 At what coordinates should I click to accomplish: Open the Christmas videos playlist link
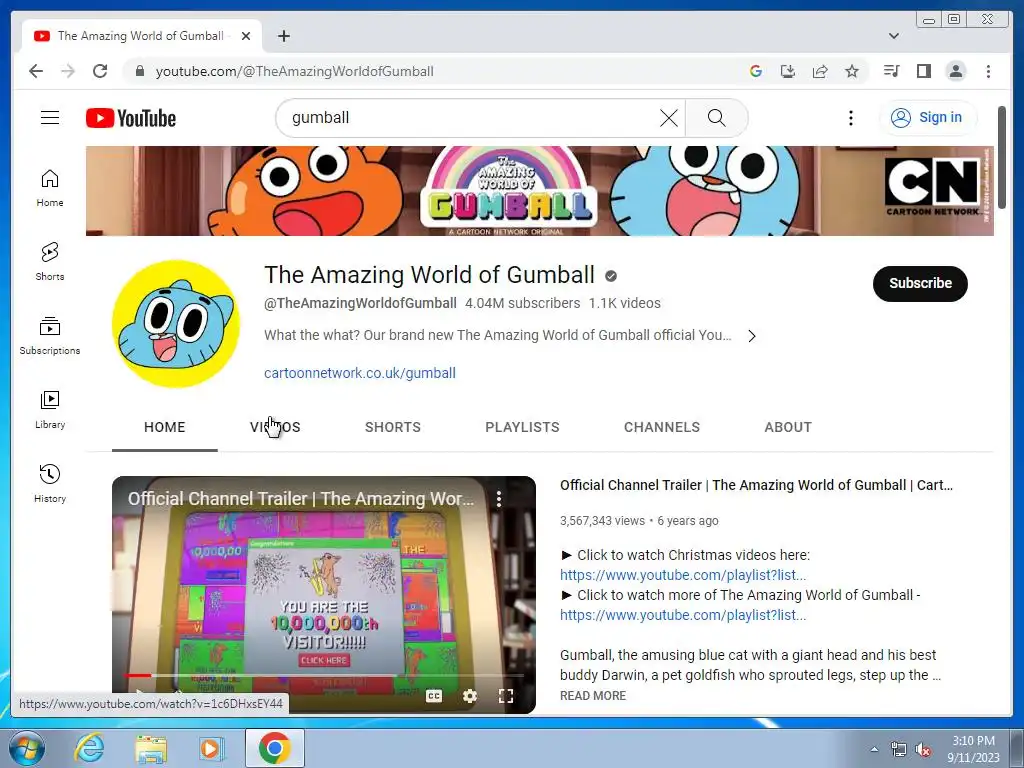(x=683, y=575)
